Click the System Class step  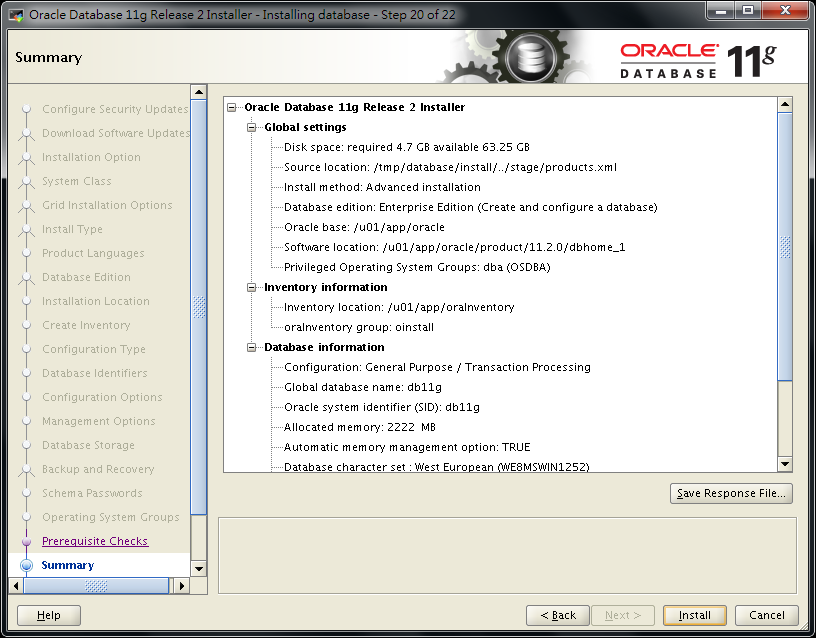[x=76, y=181]
